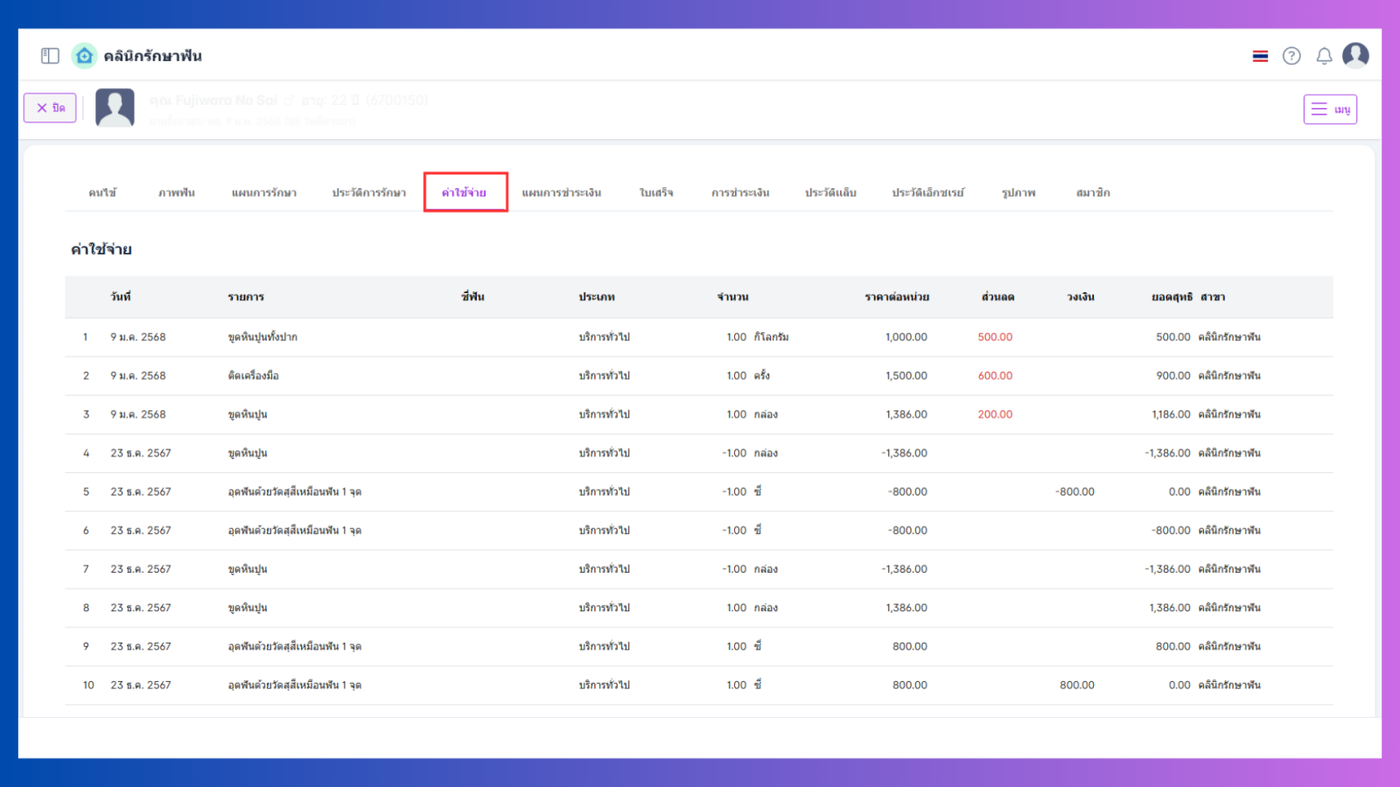Viewport: 1400px width, 787px height.
Task: Click the วันที่ column header
Action: 121,297
